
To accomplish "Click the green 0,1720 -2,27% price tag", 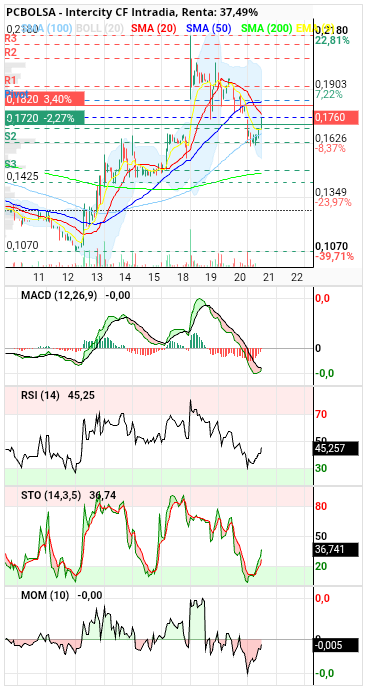I will [x=45, y=117].
